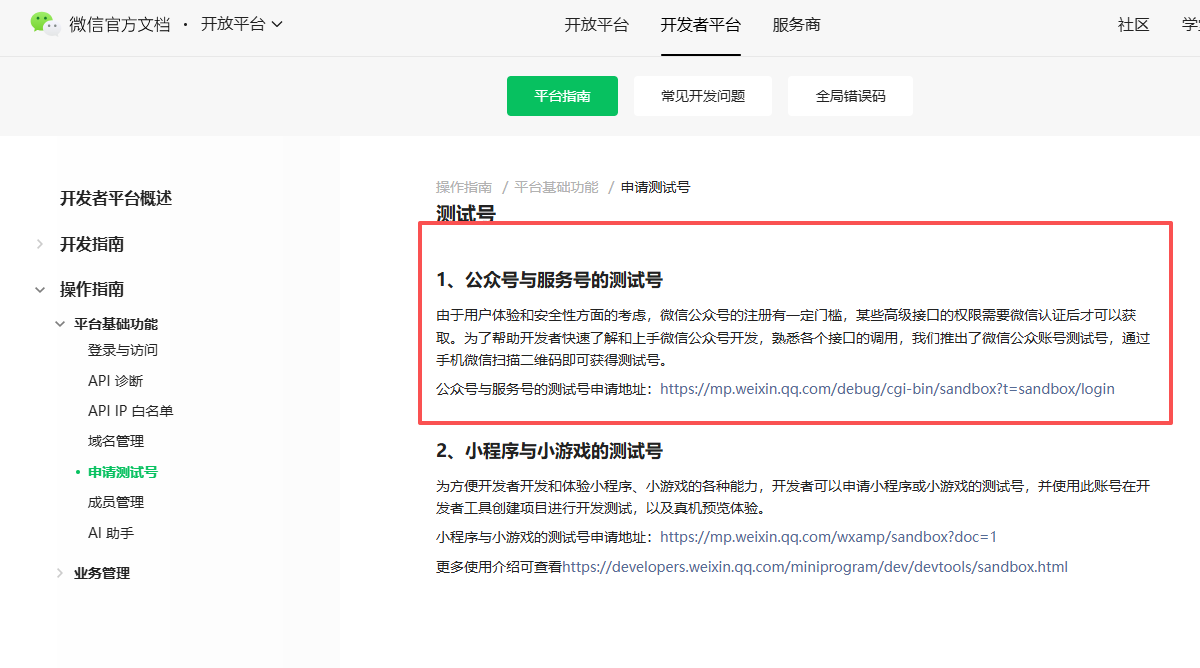Open the 微信官方文档 home link

[118, 24]
